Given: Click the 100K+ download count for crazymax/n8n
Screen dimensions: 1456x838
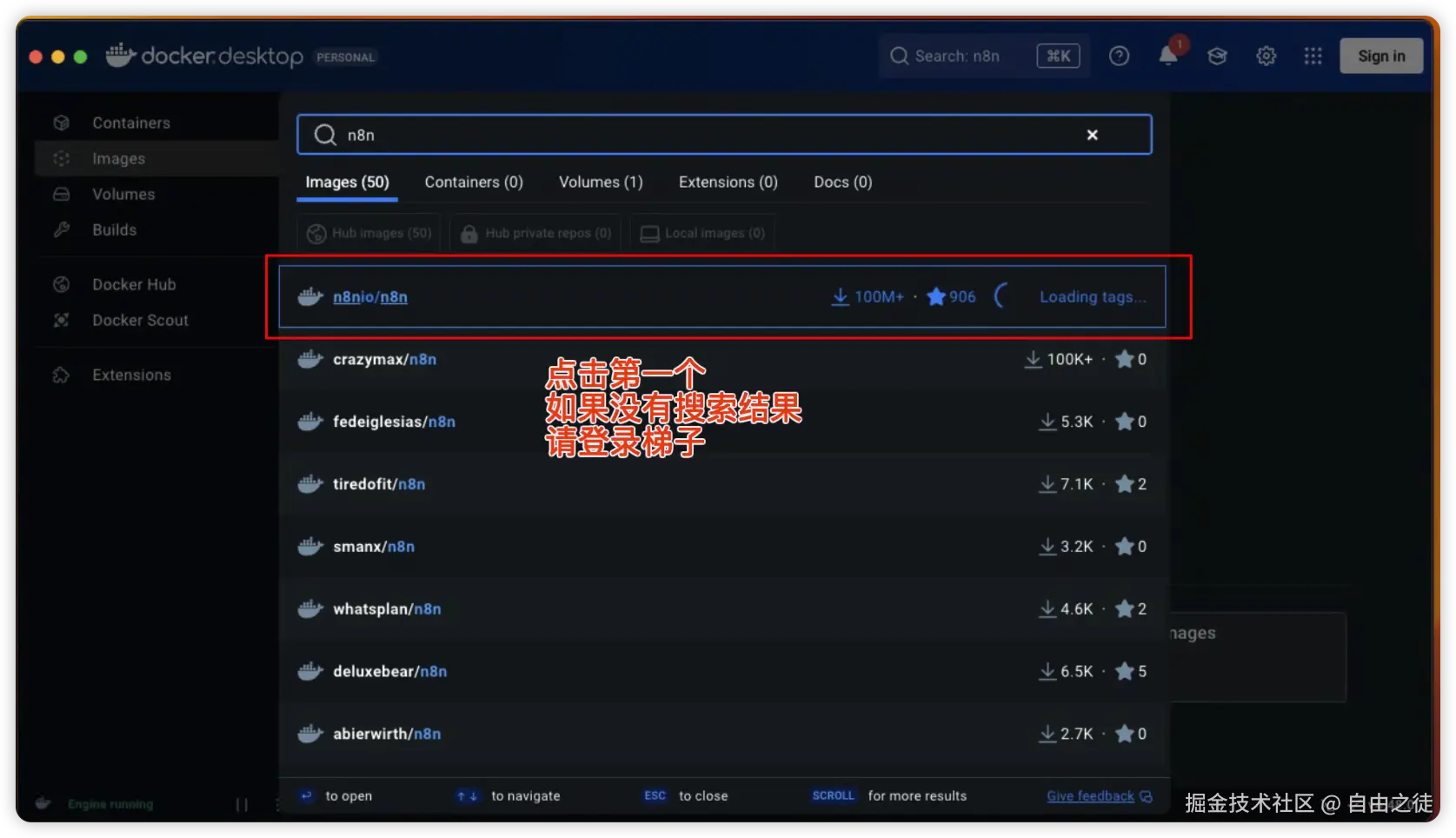Looking at the screenshot, I should click(1069, 359).
